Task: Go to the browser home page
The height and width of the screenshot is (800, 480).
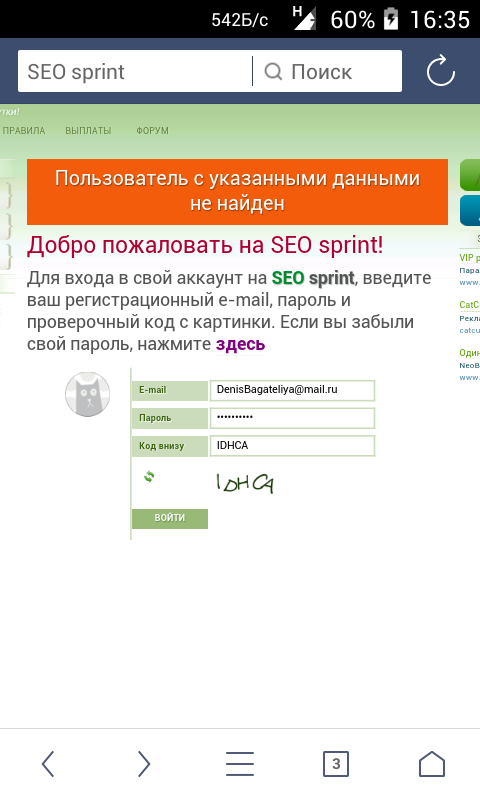Action: (x=432, y=764)
